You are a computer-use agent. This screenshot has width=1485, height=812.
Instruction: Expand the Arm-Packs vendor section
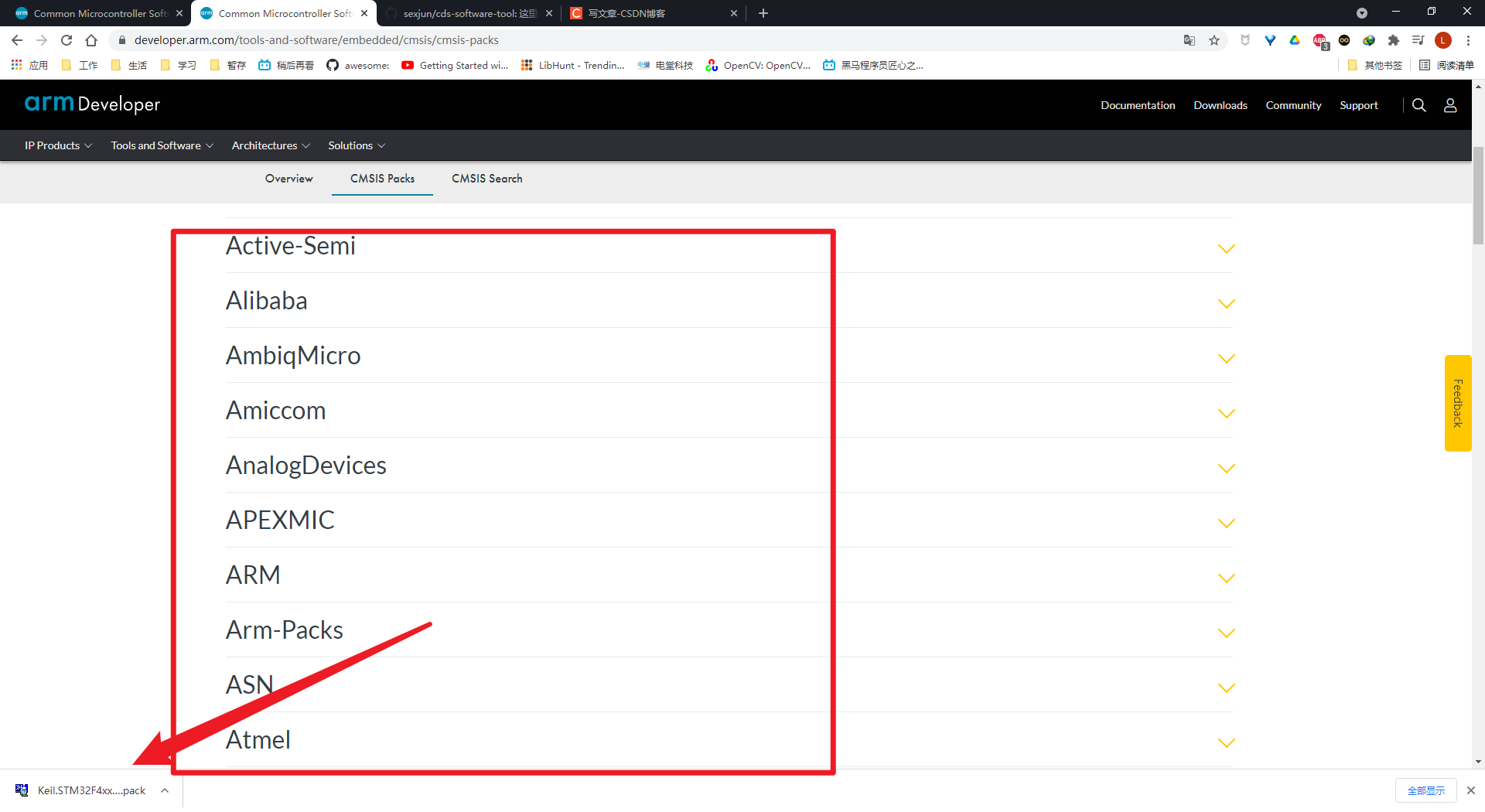1226,633
